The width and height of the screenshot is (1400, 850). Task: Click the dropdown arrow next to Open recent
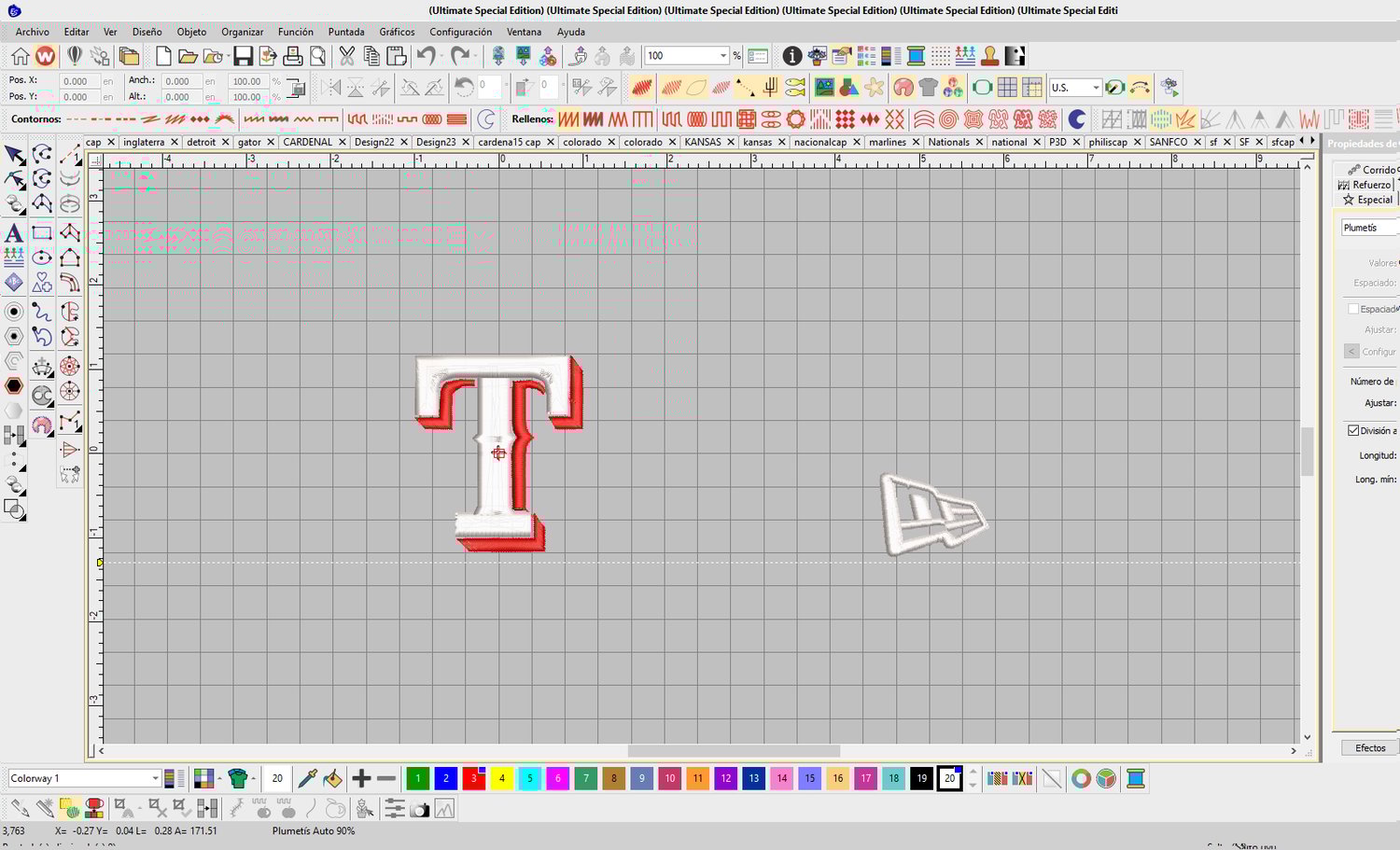(x=228, y=57)
